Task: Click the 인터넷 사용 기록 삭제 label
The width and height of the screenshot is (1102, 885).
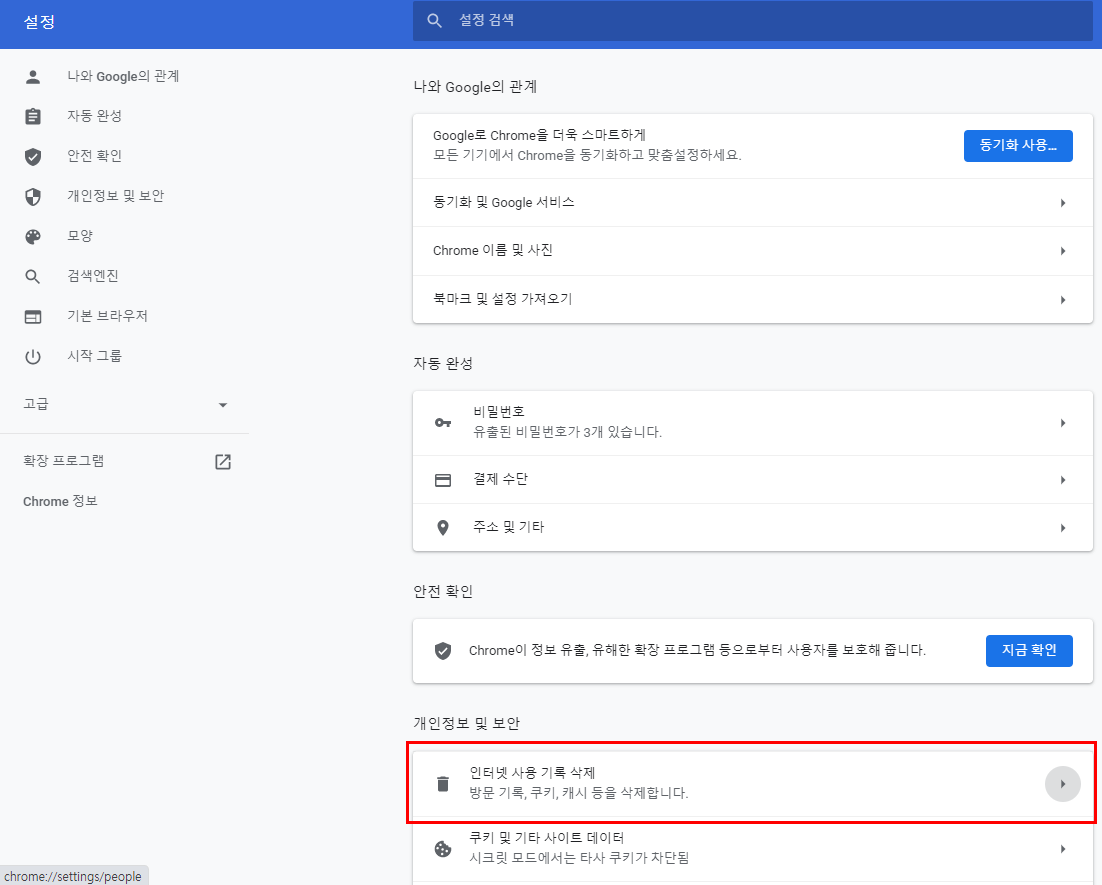Action: point(532,773)
